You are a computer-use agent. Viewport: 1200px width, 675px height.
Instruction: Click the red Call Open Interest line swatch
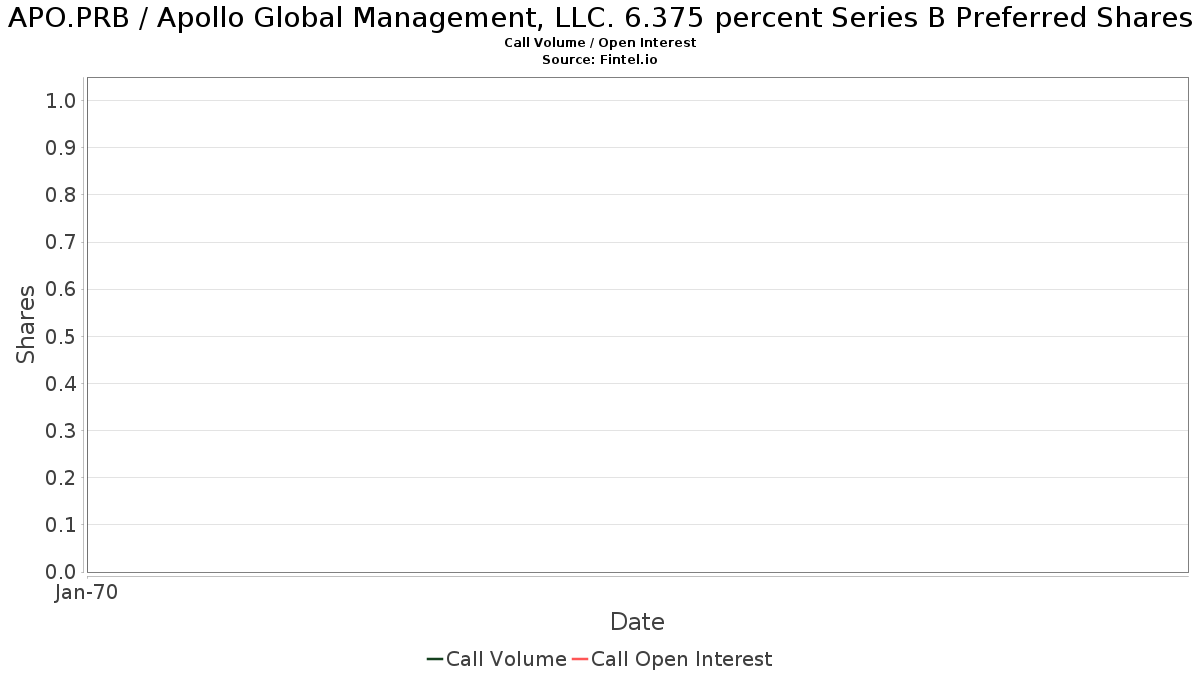[x=579, y=659]
